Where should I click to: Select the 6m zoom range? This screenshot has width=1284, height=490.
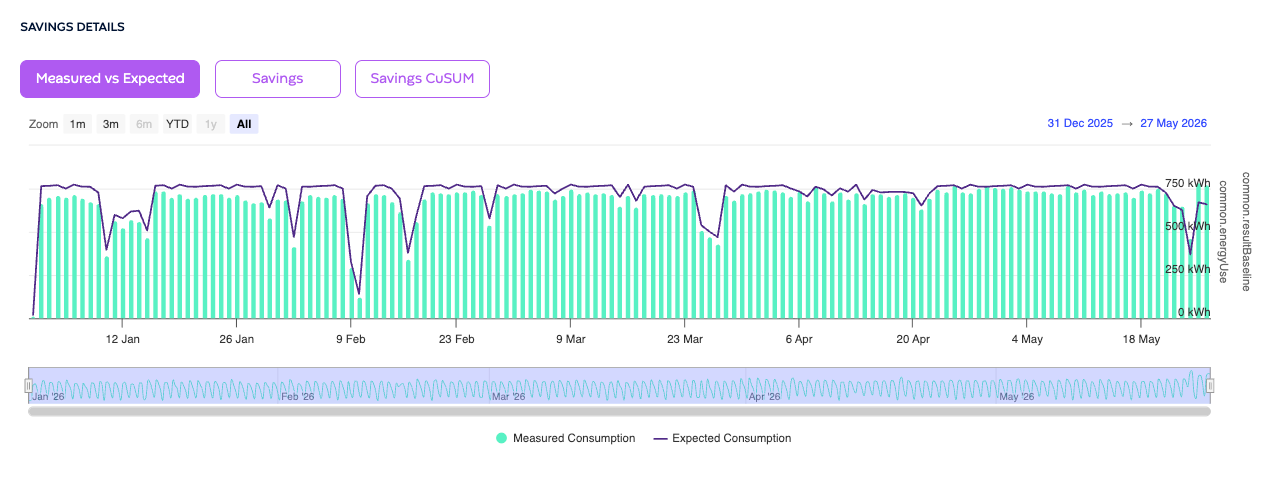pyautogui.click(x=144, y=124)
